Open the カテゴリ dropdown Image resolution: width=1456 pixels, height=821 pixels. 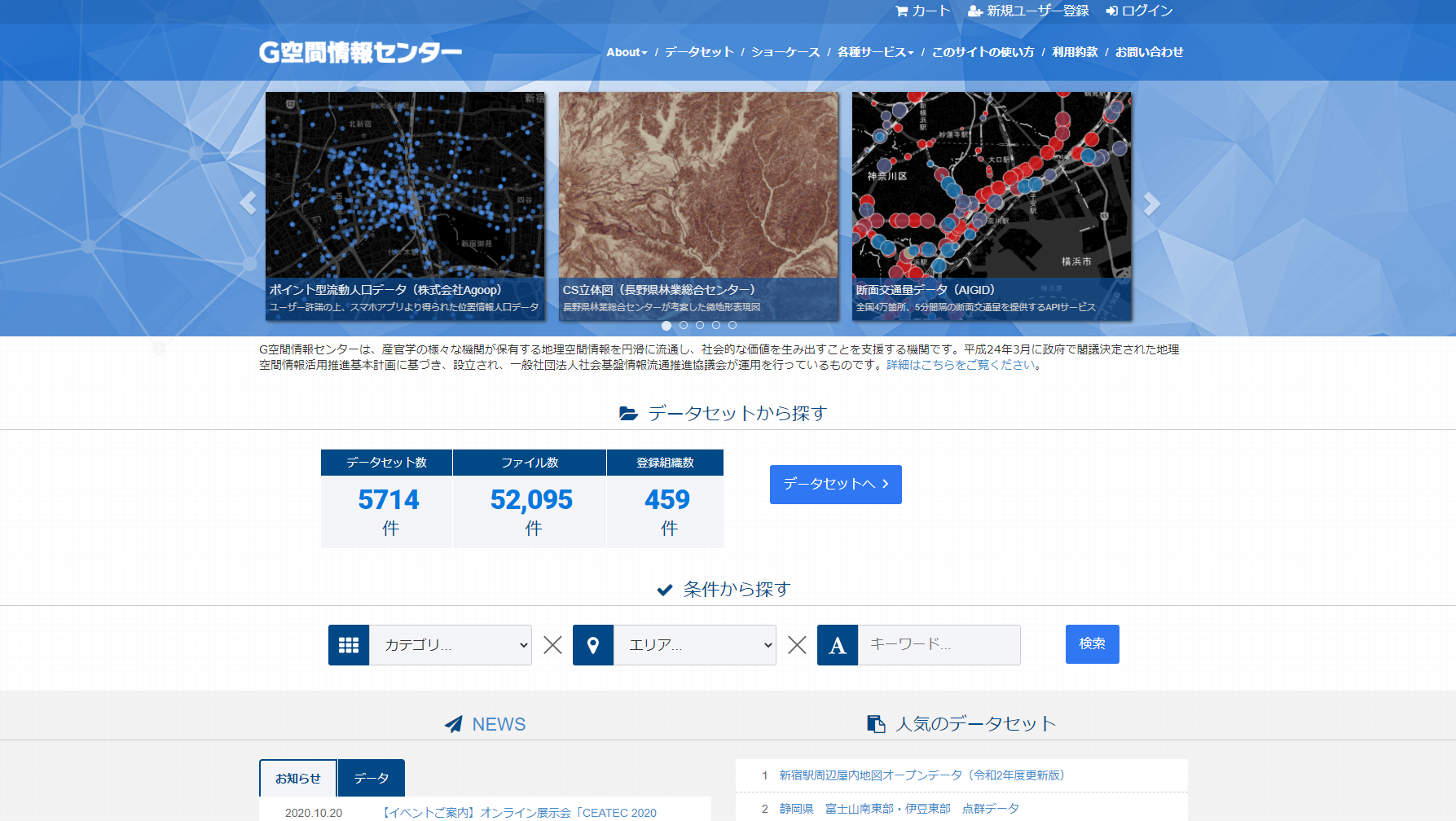point(451,645)
